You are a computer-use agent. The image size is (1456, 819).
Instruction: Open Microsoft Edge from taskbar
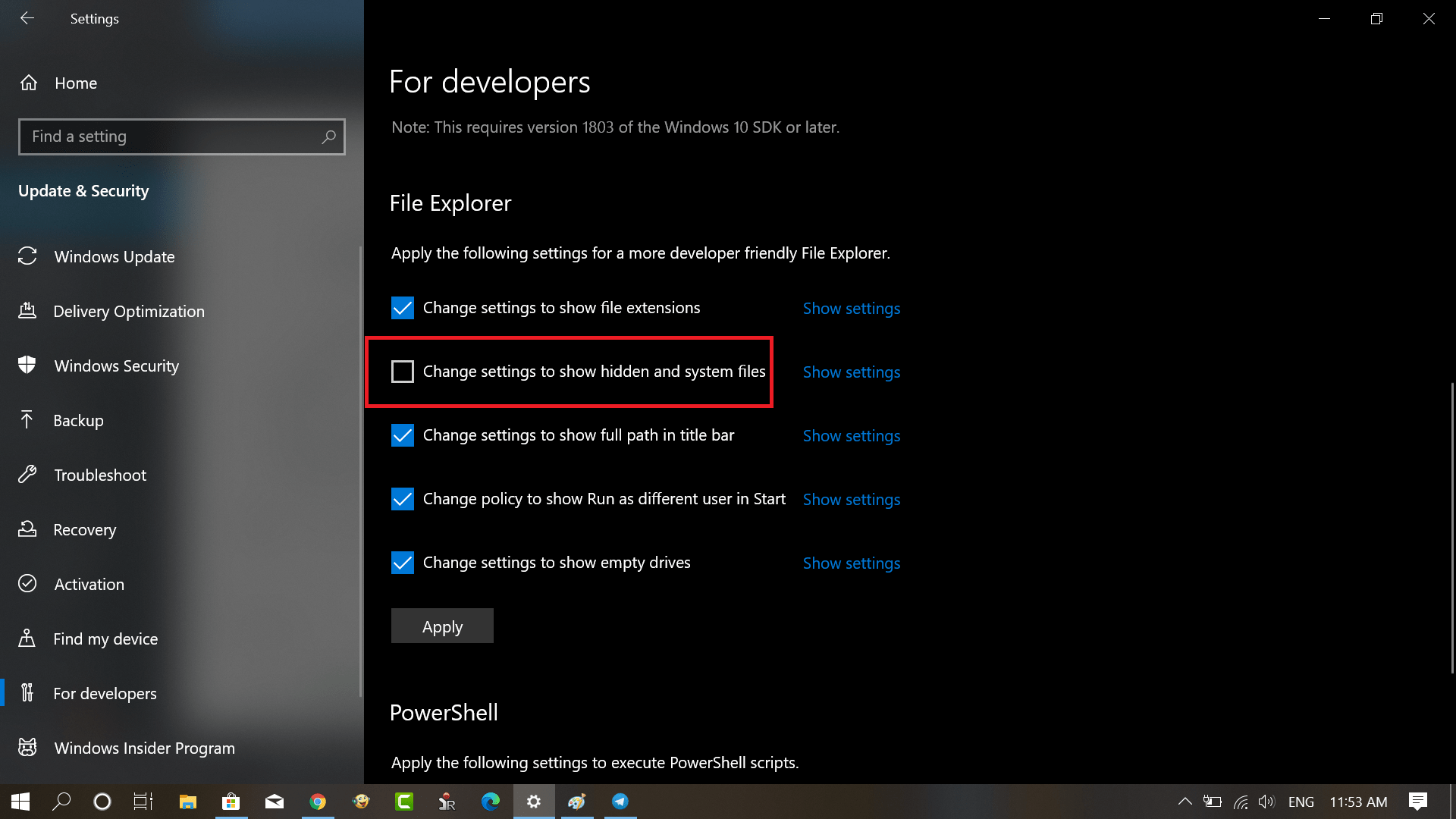[x=491, y=802]
